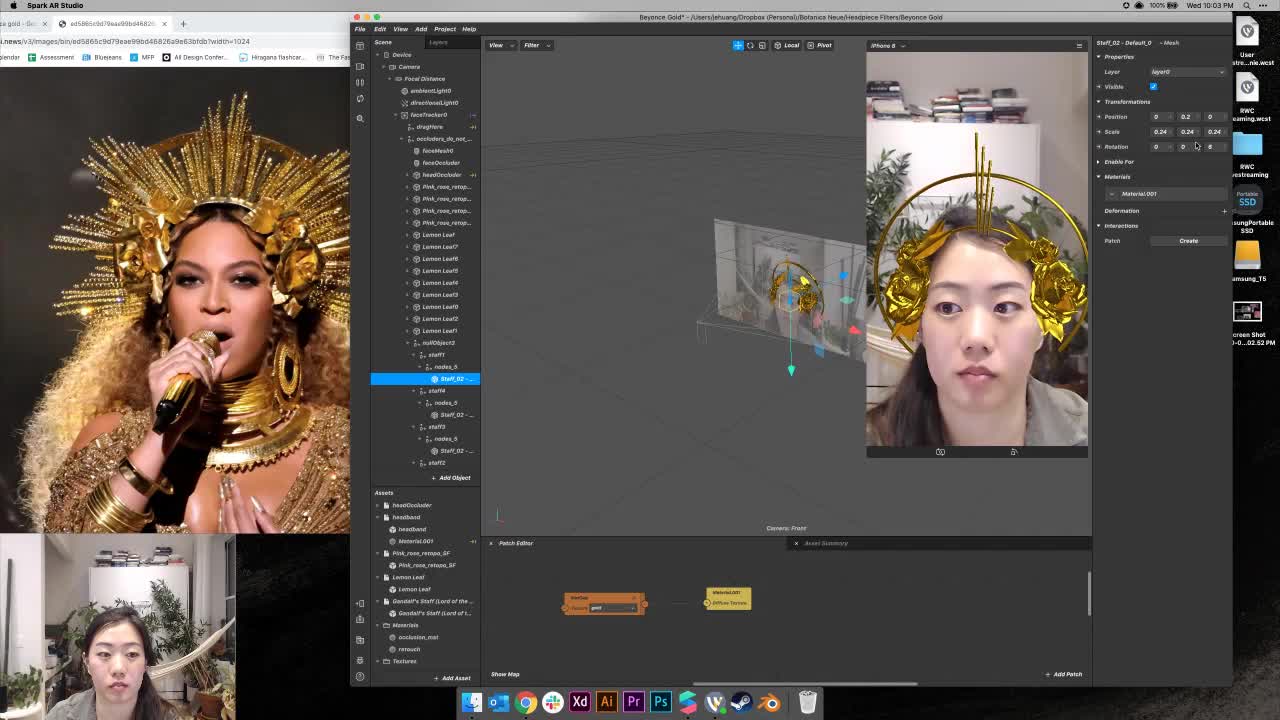
Task: Open the File menu
Action: 360,29
